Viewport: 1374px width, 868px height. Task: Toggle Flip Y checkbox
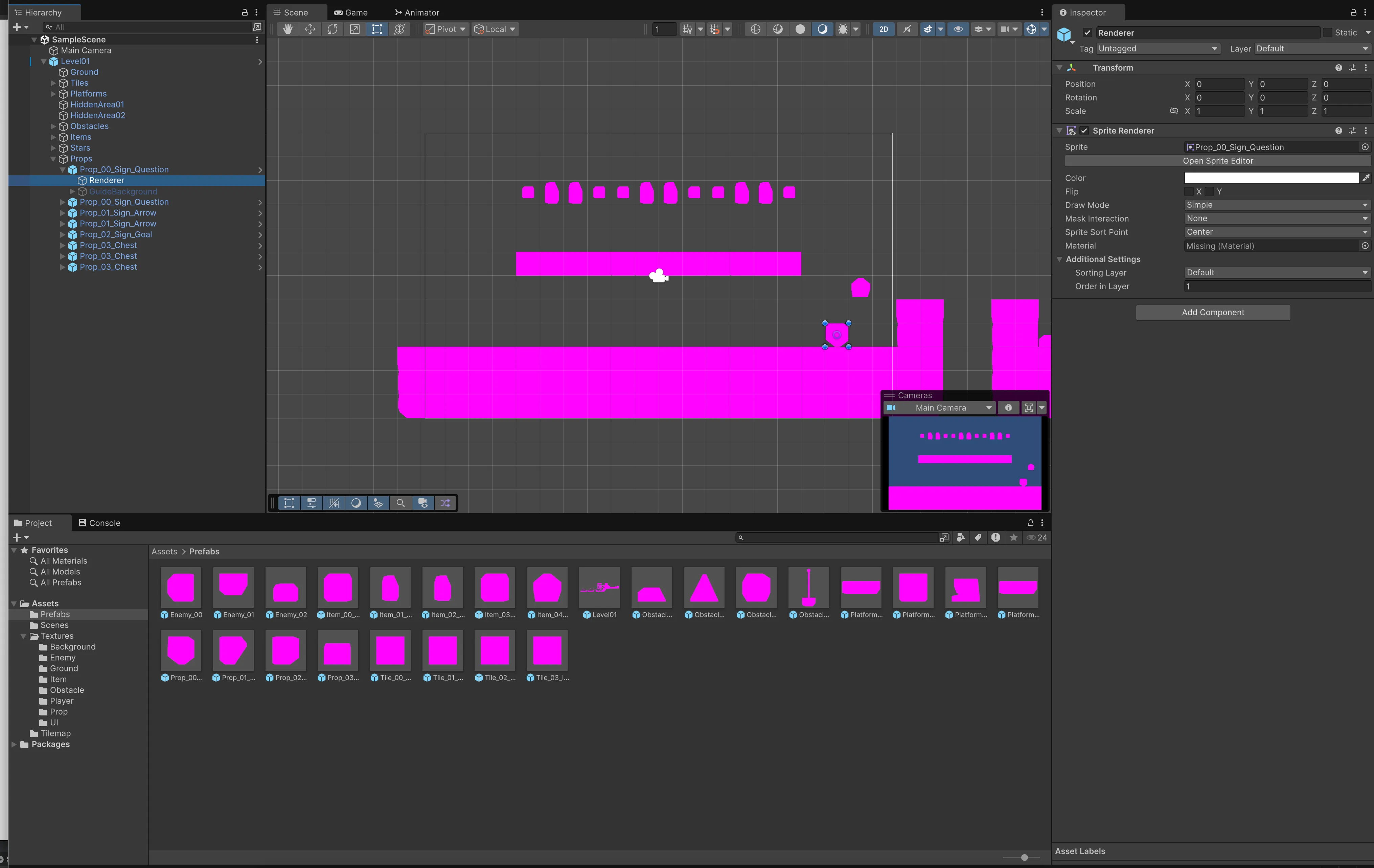click(x=1209, y=191)
